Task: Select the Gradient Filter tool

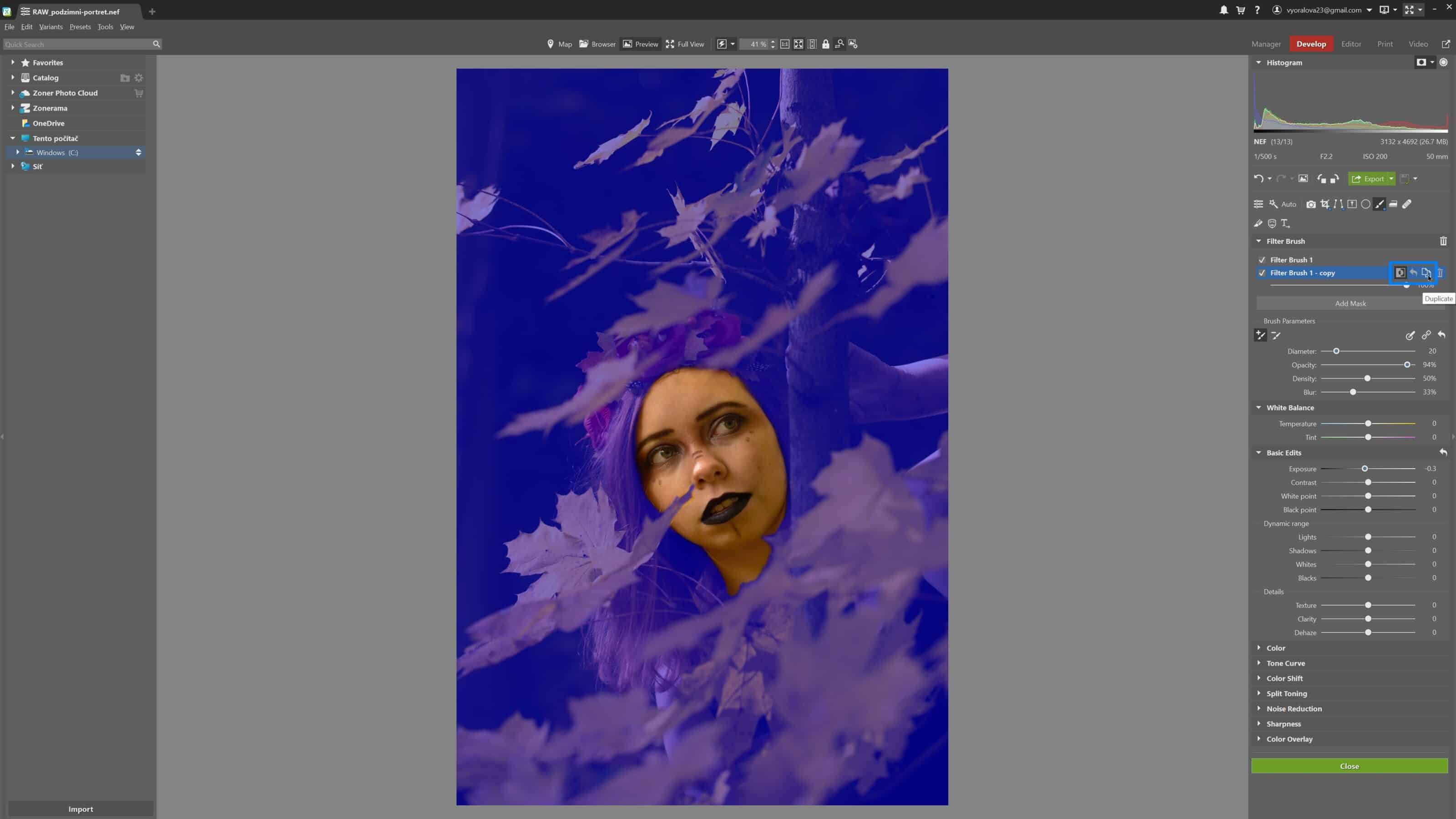Action: (1393, 204)
